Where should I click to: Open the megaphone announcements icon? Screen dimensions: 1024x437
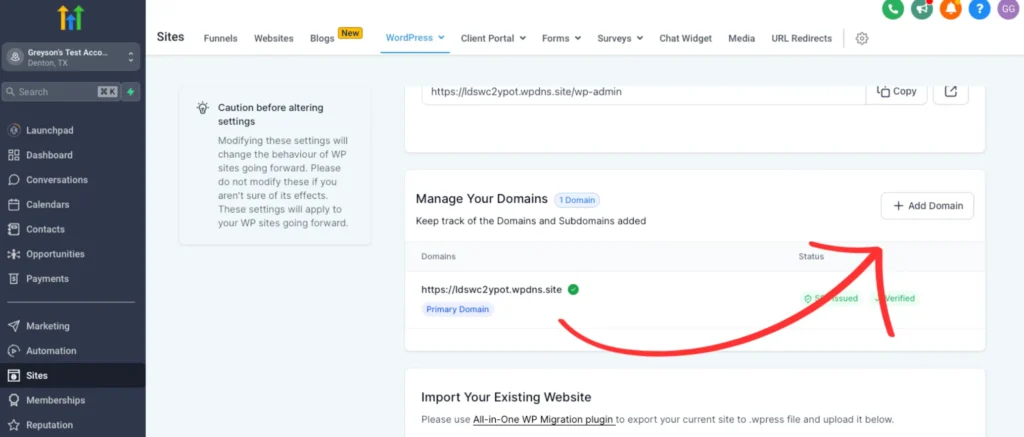(921, 9)
